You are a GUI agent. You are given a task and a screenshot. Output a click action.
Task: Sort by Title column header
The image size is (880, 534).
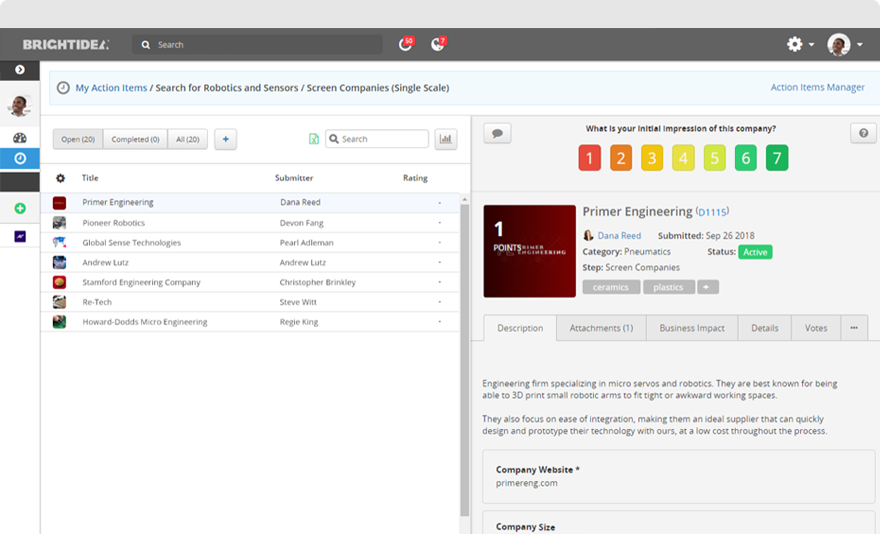[x=90, y=177]
